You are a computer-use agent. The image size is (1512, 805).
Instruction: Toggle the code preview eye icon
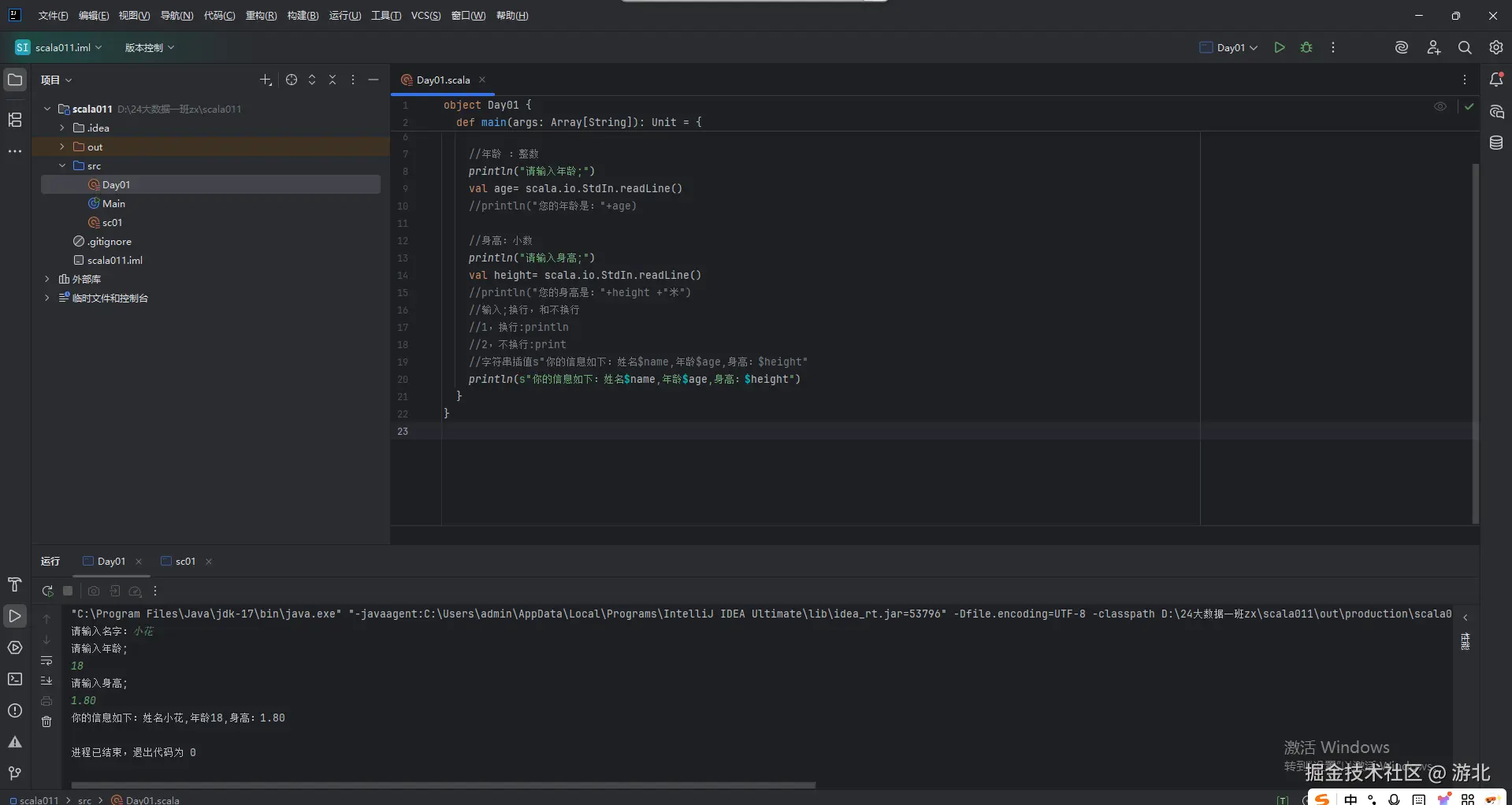[x=1441, y=106]
